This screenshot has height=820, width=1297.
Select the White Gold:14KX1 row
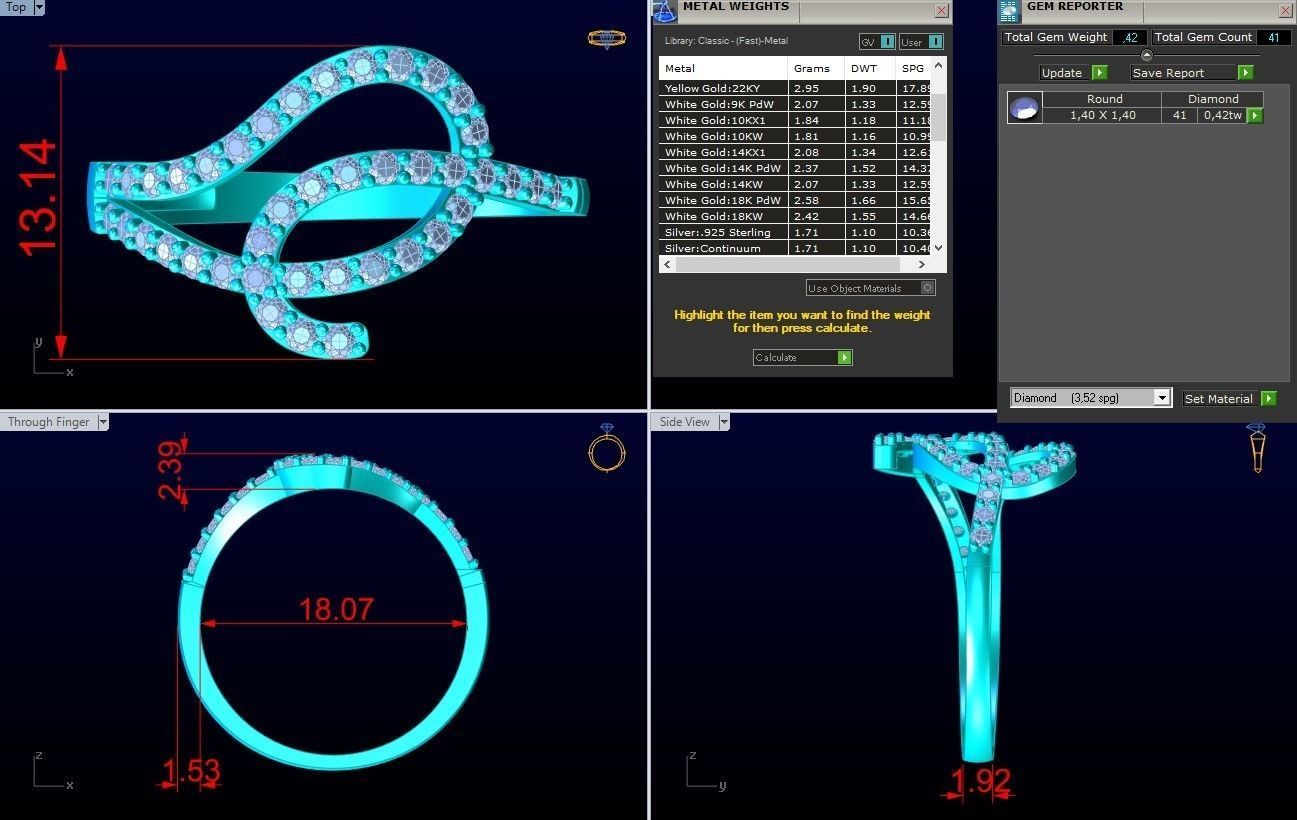pyautogui.click(x=795, y=152)
